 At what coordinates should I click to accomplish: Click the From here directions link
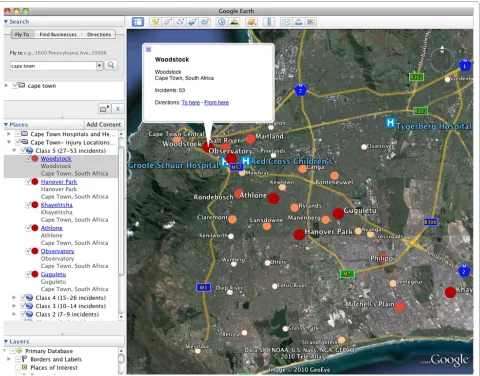tap(216, 102)
